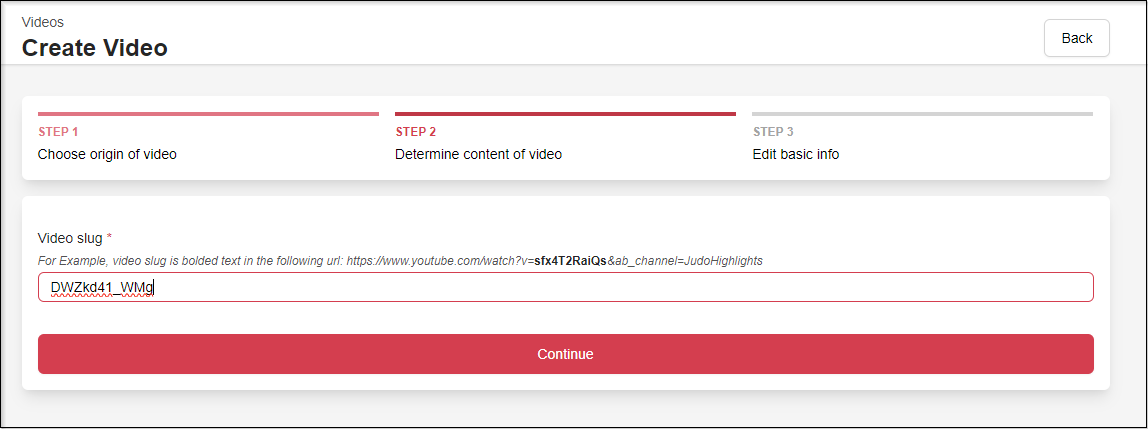Click the Step 3 gray progress bar
Screen dimensions: 1148x429
(x=922, y=114)
